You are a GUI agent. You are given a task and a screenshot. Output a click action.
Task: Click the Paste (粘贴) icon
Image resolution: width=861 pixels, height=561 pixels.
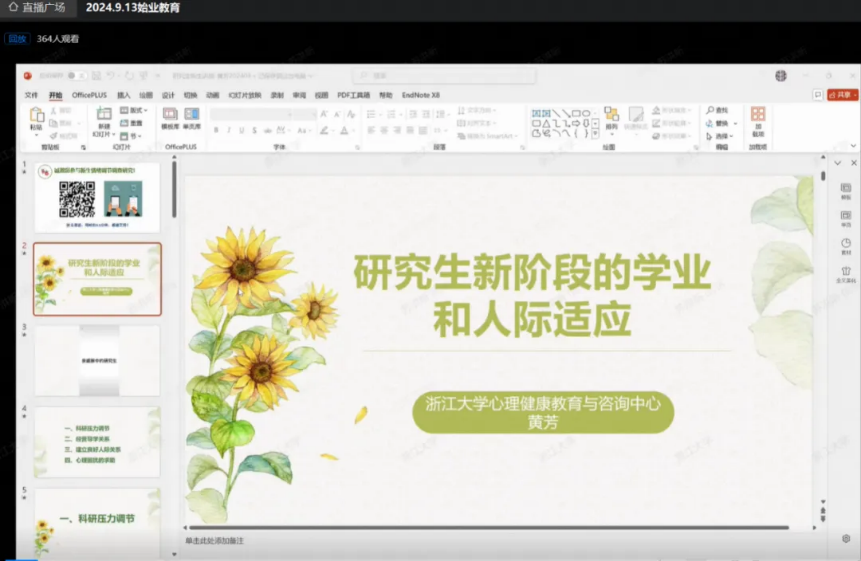pos(36,117)
